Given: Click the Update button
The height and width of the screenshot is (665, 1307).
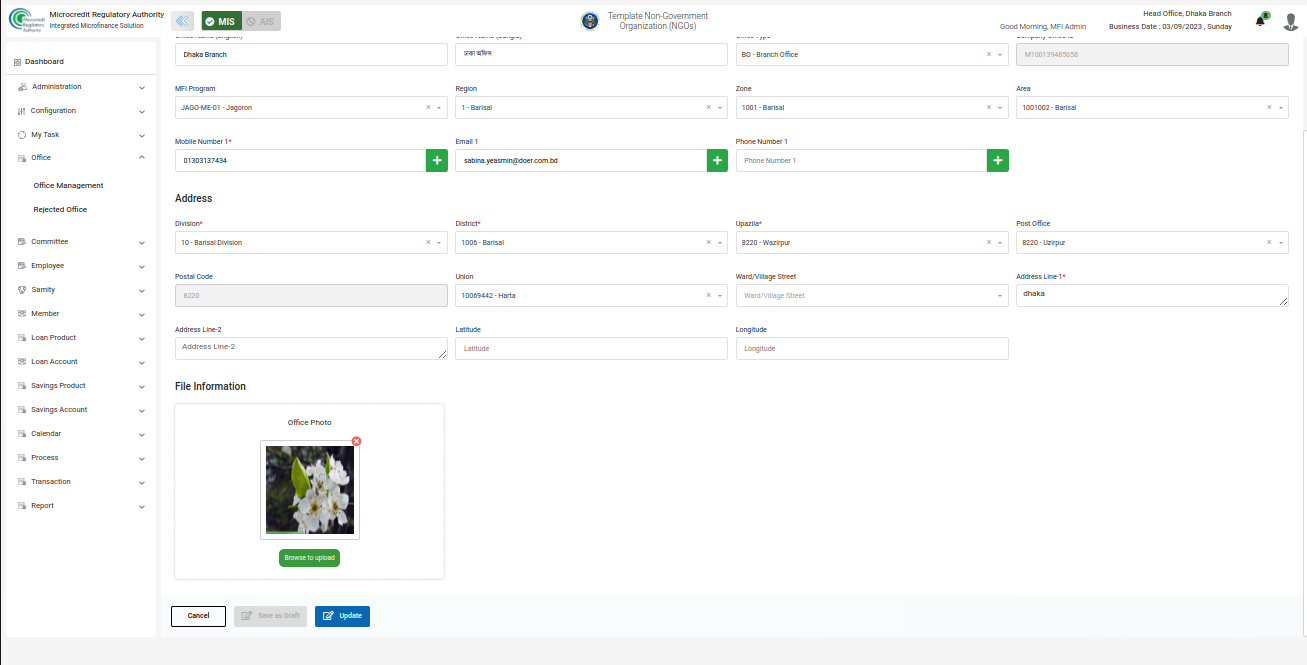Looking at the screenshot, I should (x=342, y=616).
